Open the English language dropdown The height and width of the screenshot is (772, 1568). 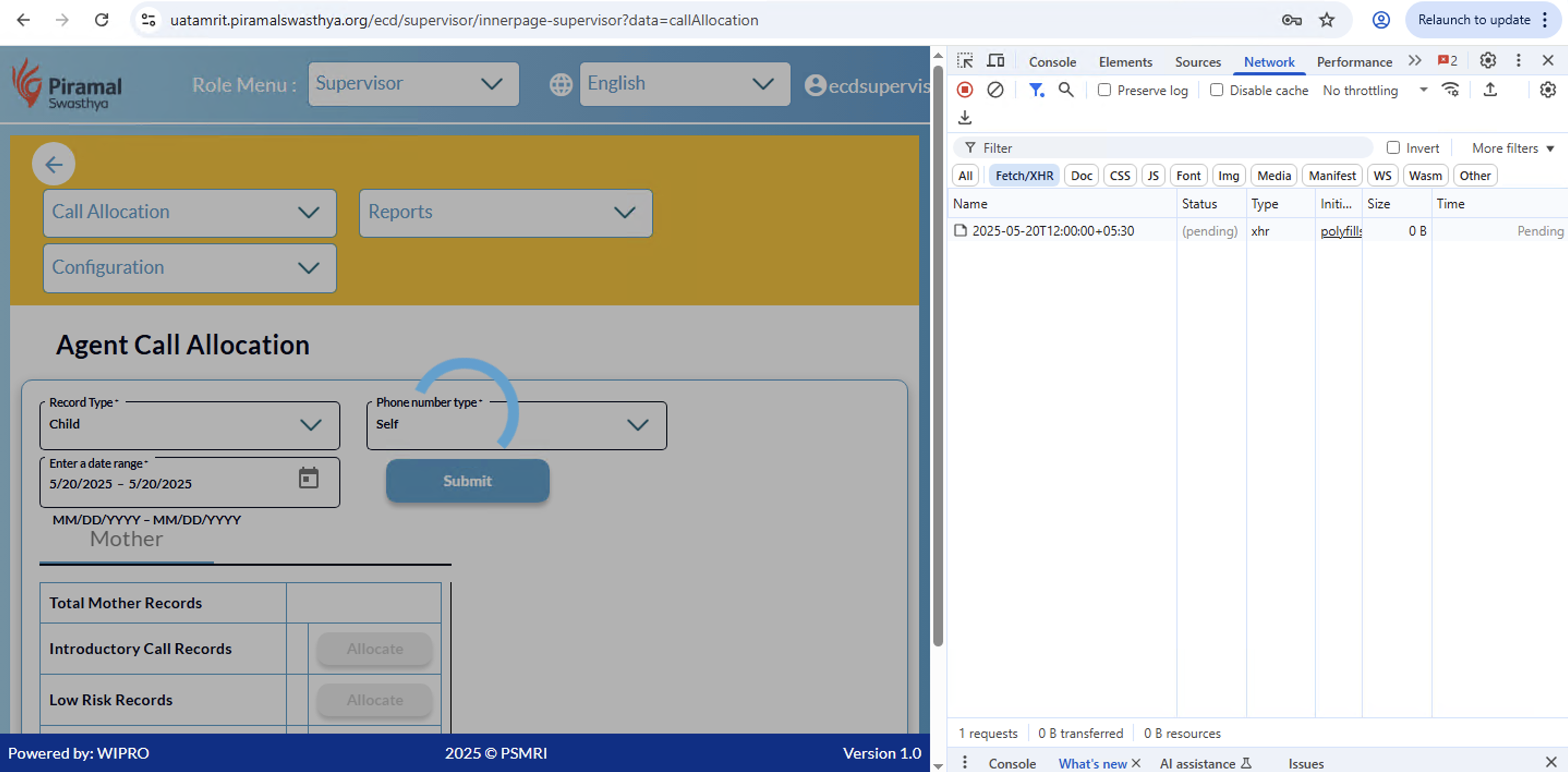[x=685, y=84]
